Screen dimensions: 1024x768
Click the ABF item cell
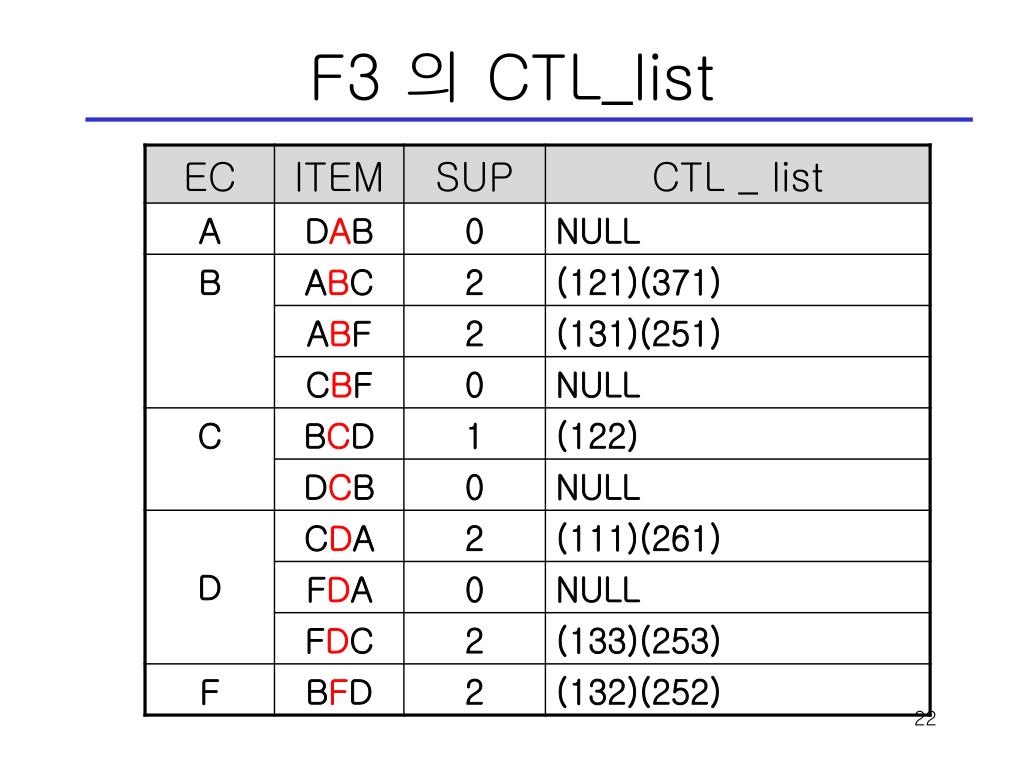point(339,332)
